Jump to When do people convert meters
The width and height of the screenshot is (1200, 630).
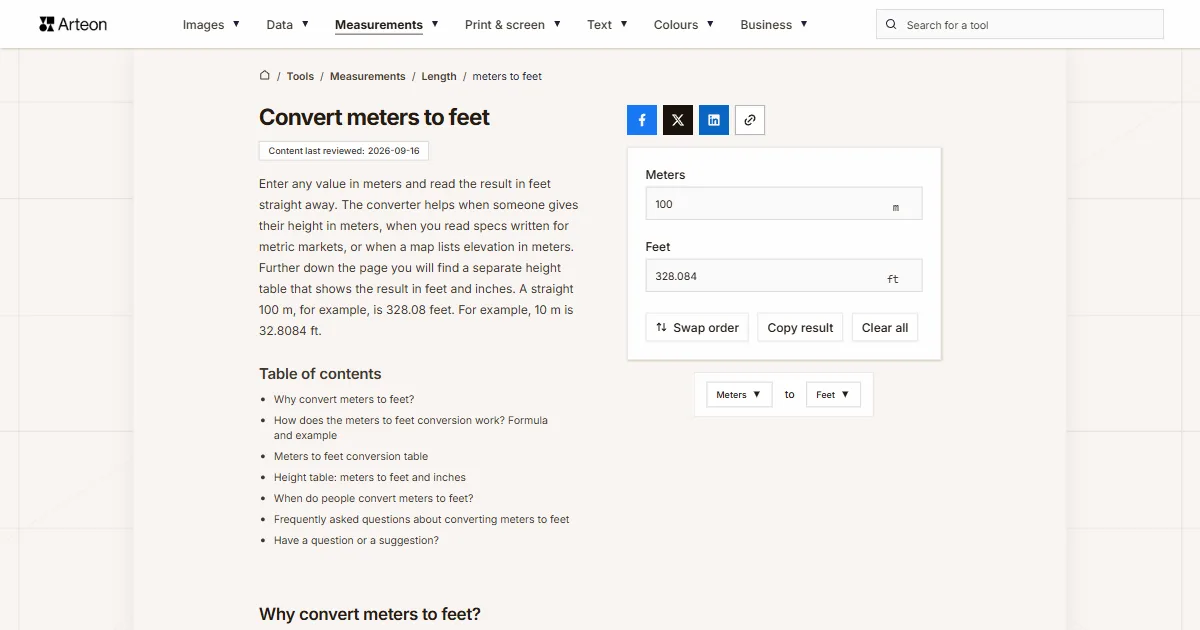point(374,498)
